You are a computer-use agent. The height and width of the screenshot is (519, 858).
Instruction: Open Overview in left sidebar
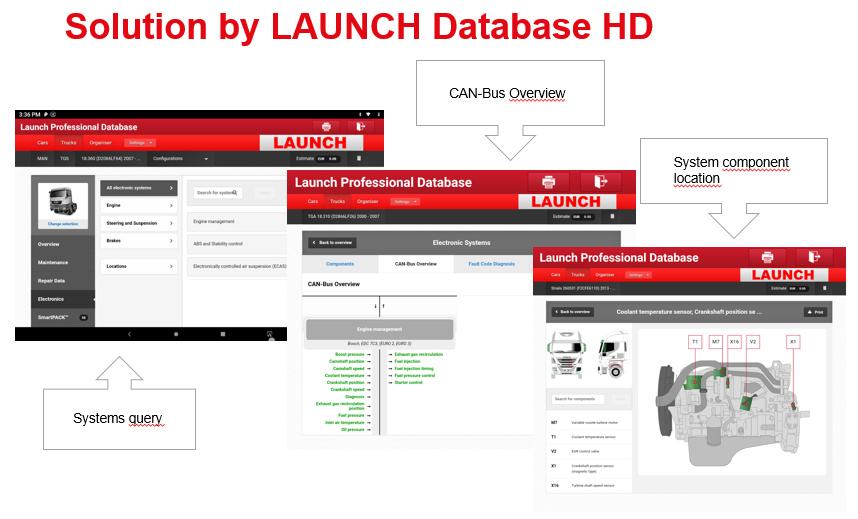(63, 244)
